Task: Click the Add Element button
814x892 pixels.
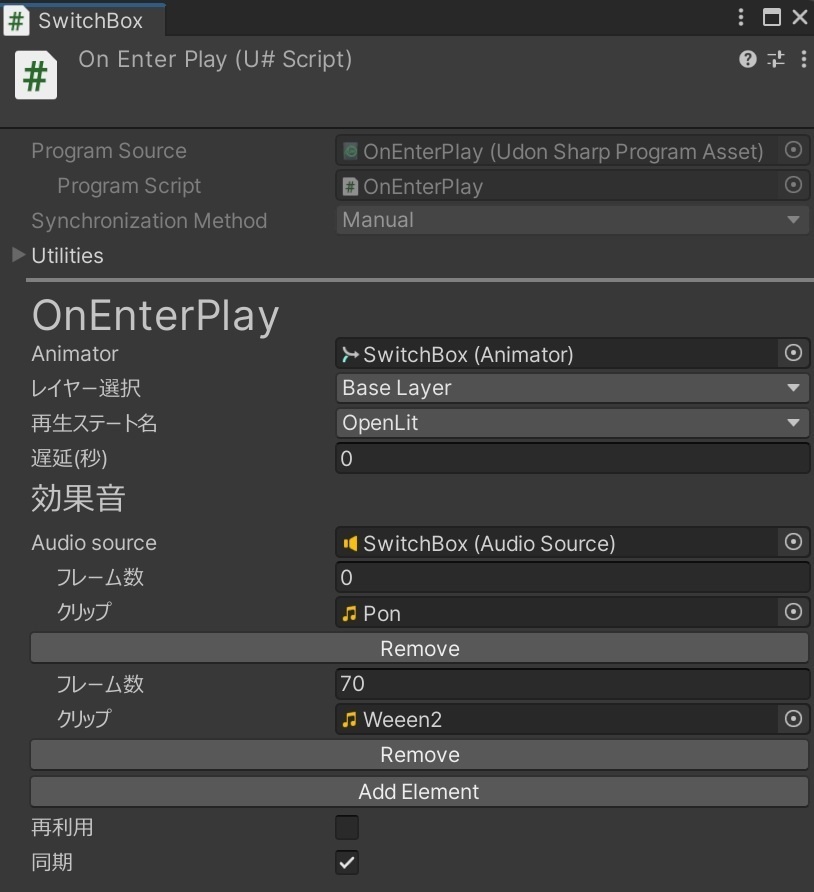Action: coord(419,791)
